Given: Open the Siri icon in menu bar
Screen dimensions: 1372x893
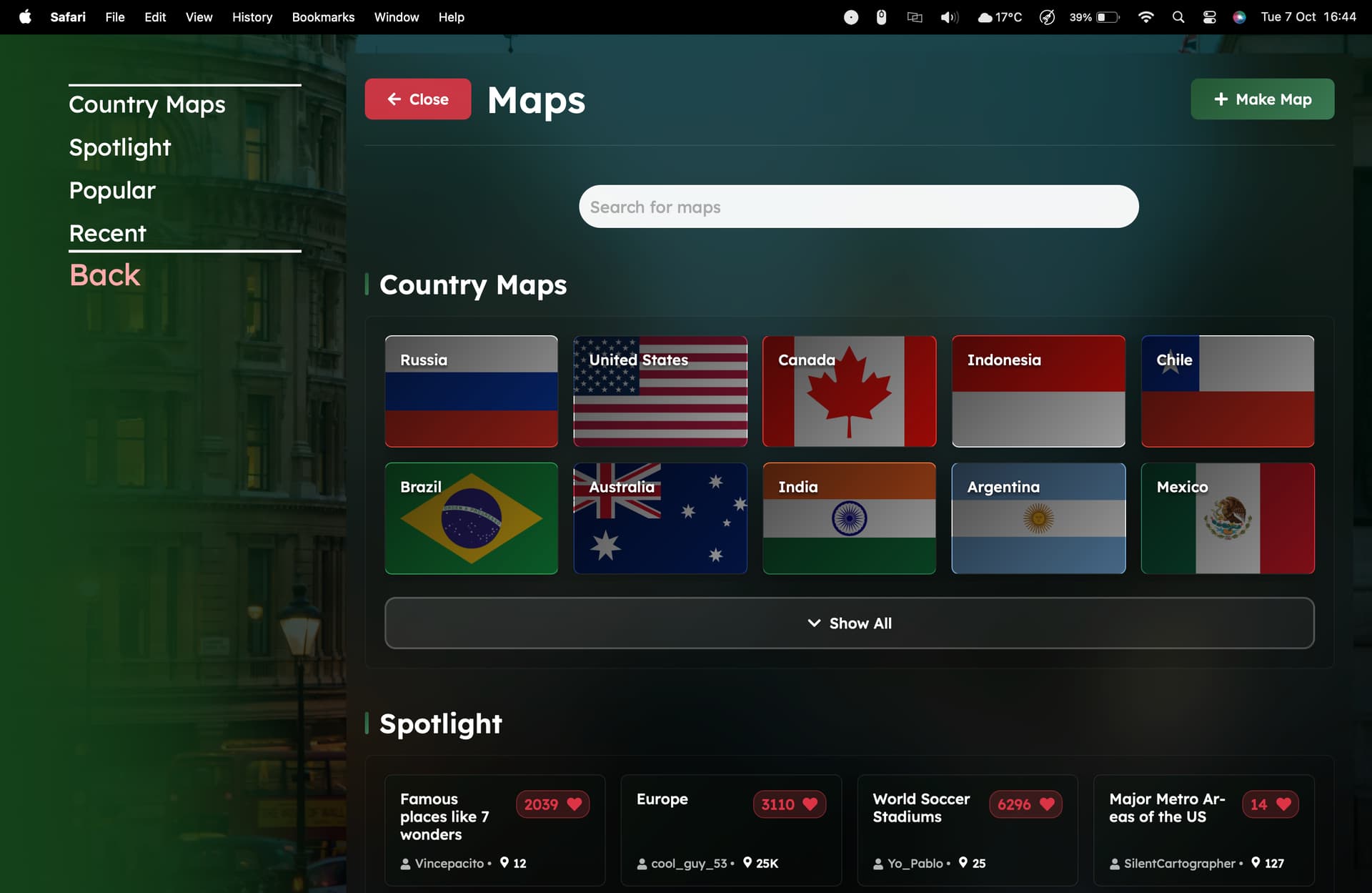Looking at the screenshot, I should pos(1239,17).
